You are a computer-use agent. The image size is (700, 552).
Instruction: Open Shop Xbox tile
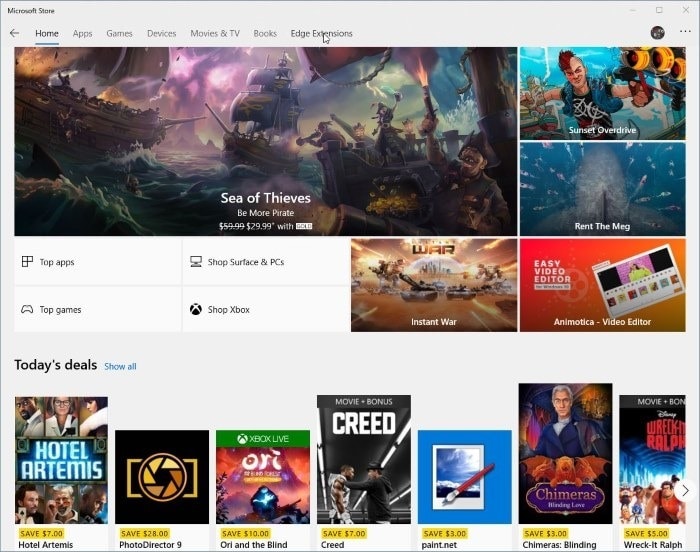point(266,309)
